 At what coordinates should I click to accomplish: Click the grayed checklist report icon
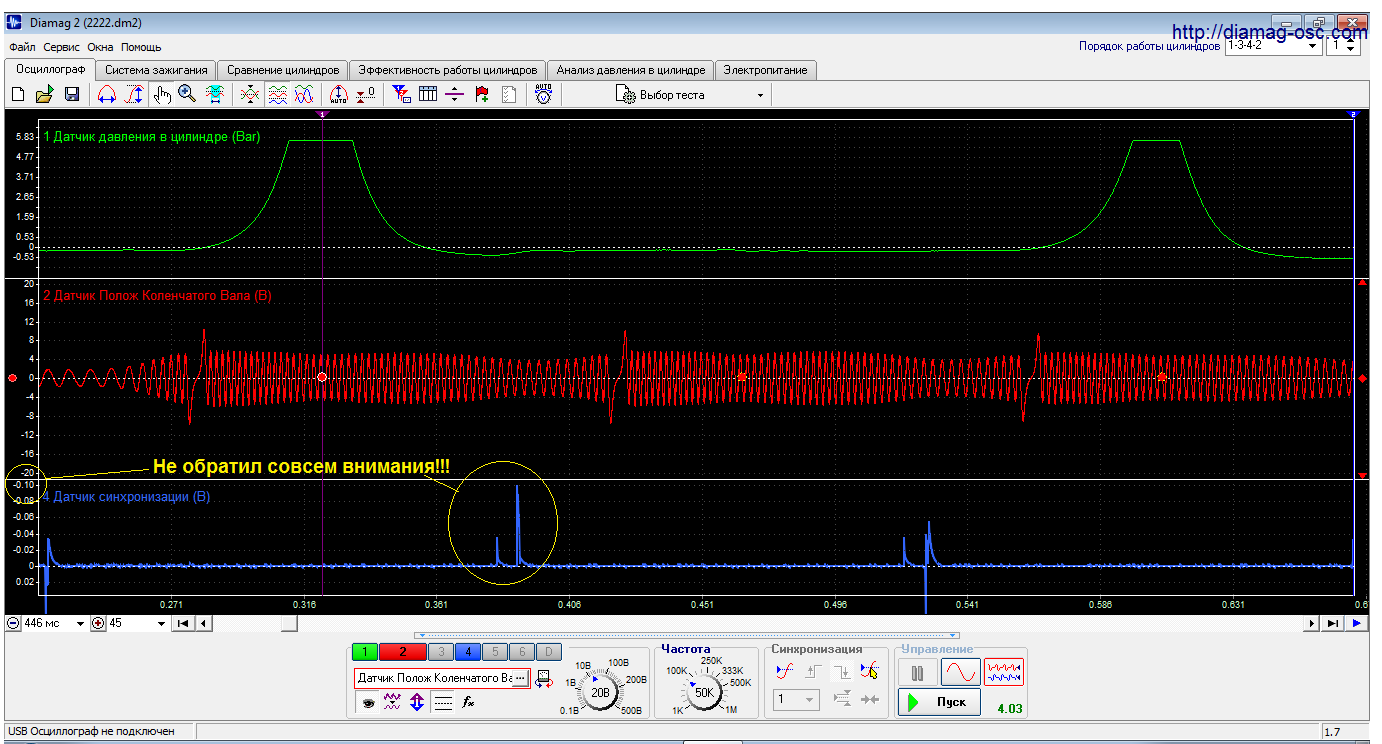(x=509, y=94)
